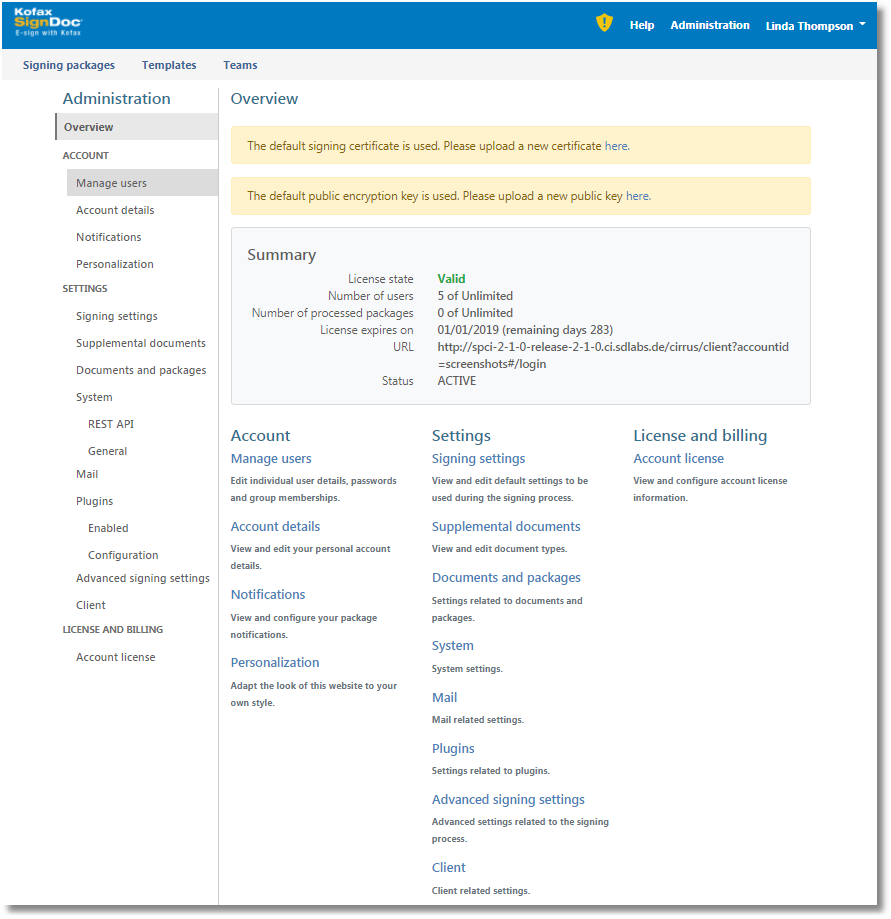
Task: Click Supplemental documents link under Settings
Action: 506,527
